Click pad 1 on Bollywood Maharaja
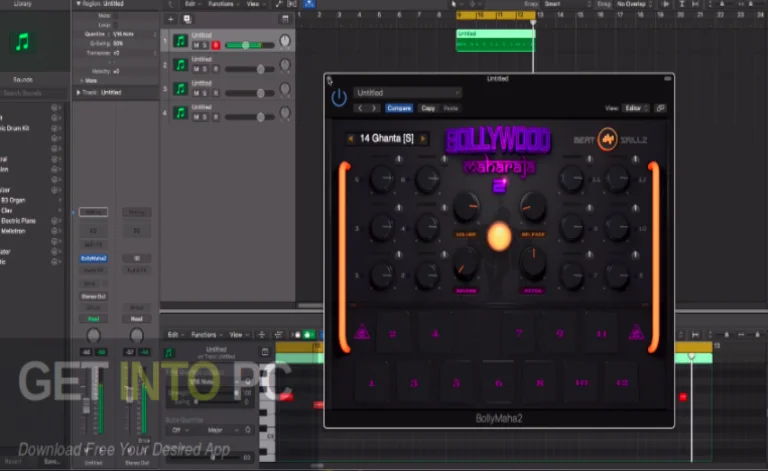This screenshot has width=768, height=471. 372,383
